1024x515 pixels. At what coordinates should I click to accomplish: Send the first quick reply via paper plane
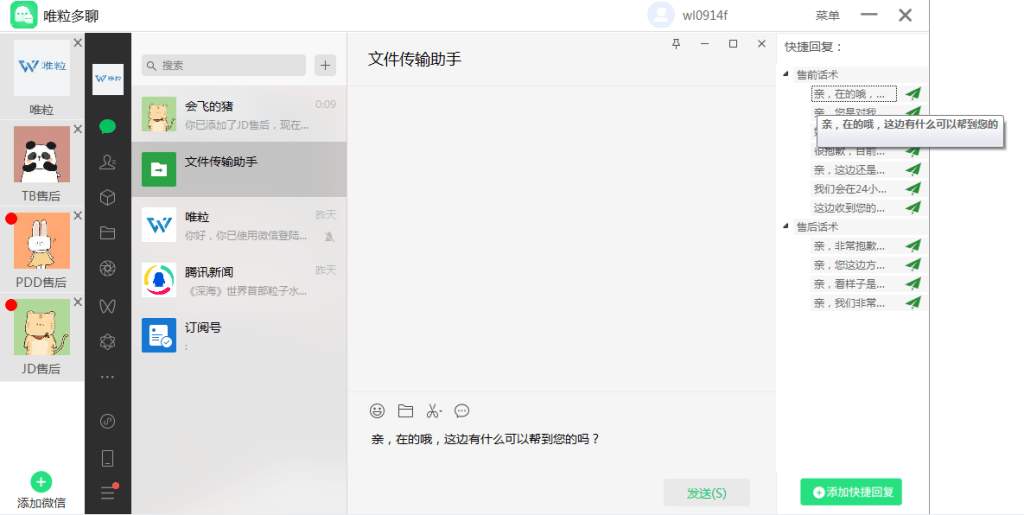[x=912, y=94]
